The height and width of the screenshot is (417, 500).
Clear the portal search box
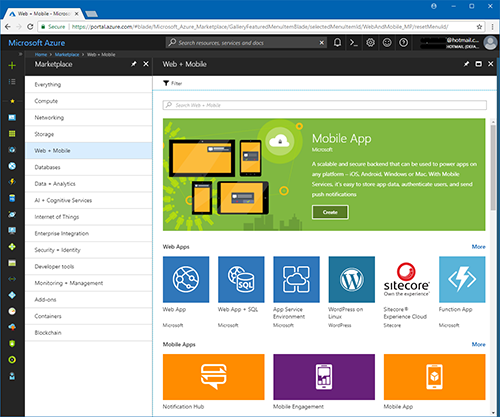(322, 43)
